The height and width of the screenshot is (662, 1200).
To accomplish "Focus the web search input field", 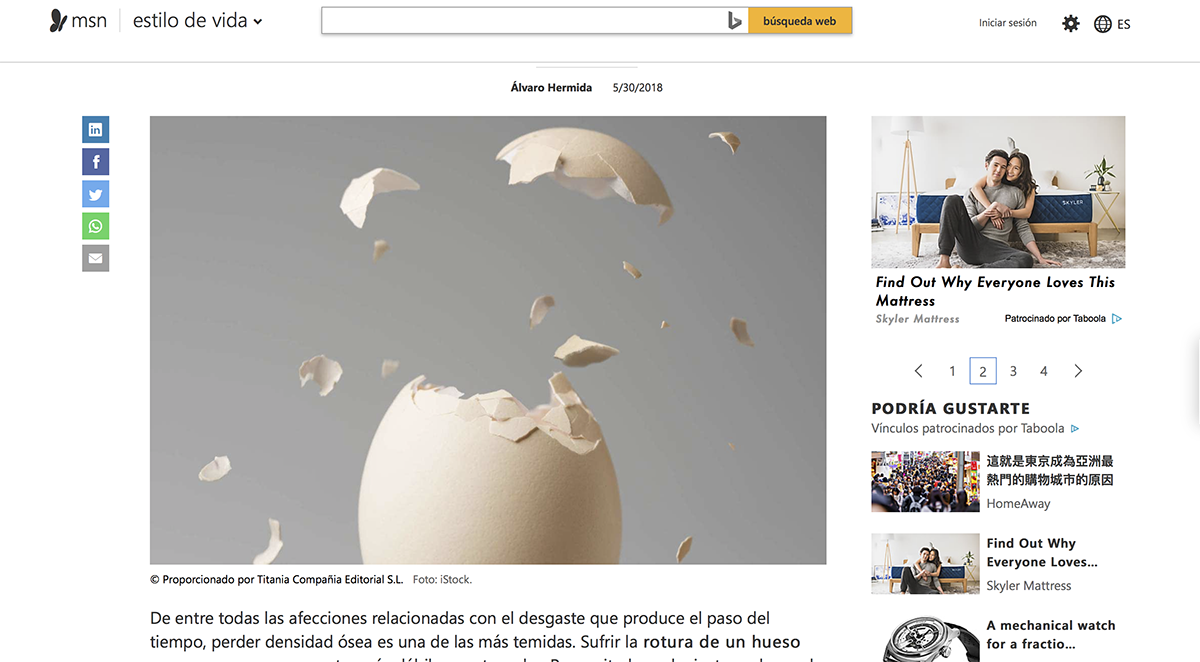I will pyautogui.click(x=522, y=21).
